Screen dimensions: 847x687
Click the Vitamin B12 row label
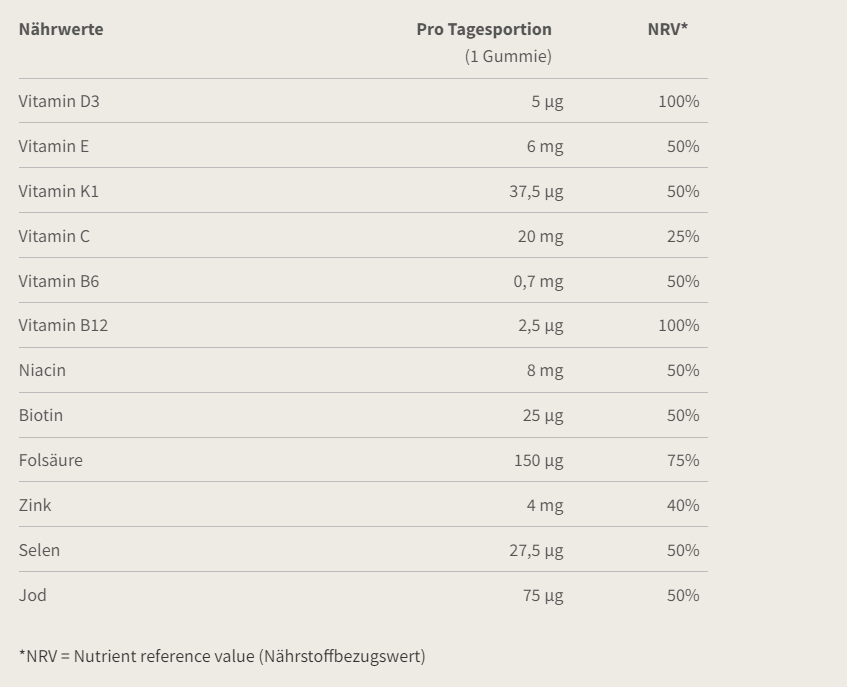click(x=63, y=325)
